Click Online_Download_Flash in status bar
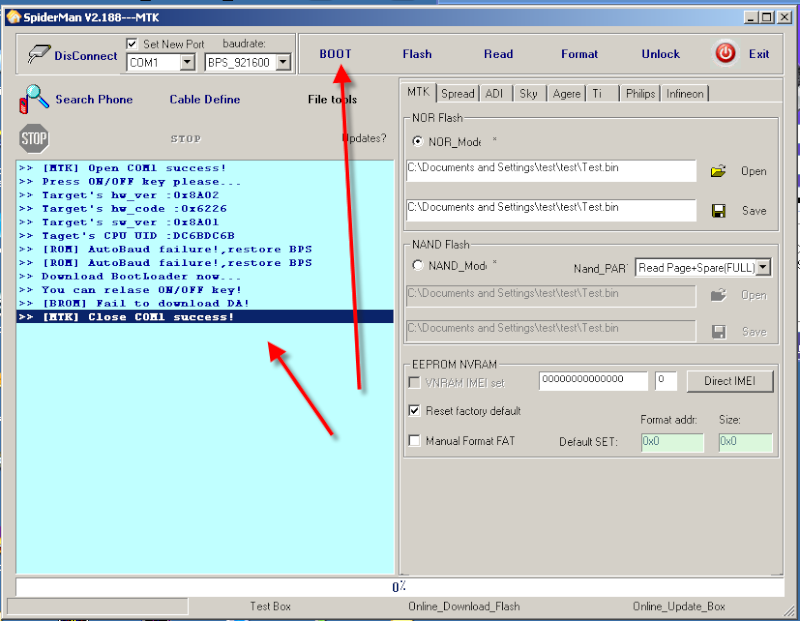Viewport: 800px width, 621px height. [464, 606]
